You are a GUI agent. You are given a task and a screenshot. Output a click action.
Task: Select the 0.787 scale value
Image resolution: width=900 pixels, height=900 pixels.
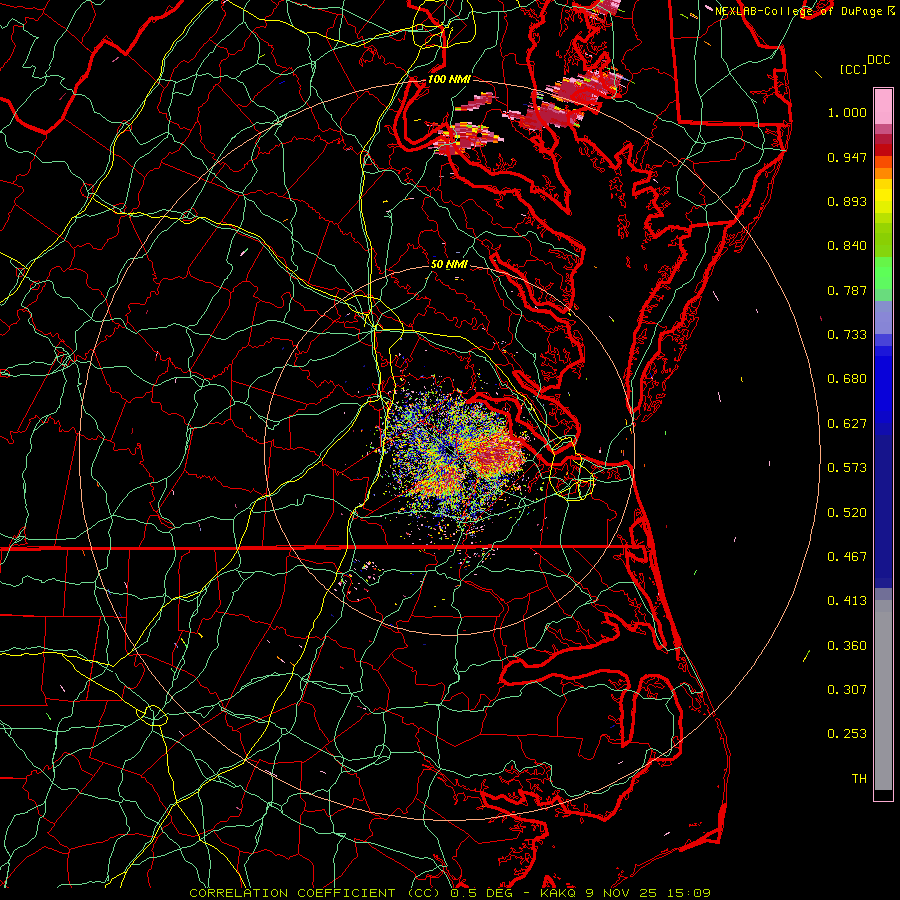click(x=847, y=290)
